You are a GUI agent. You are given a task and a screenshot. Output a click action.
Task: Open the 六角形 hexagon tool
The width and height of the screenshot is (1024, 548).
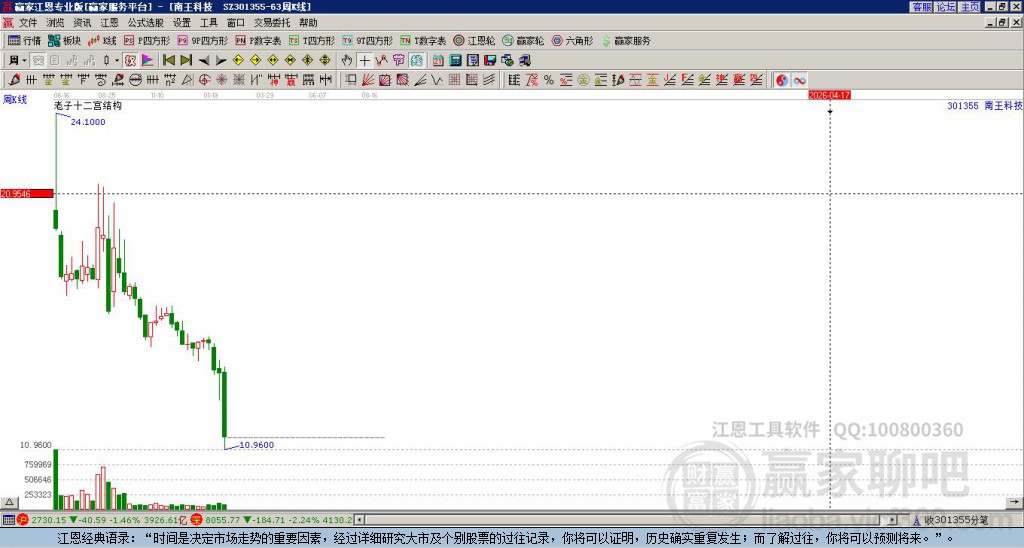point(572,40)
